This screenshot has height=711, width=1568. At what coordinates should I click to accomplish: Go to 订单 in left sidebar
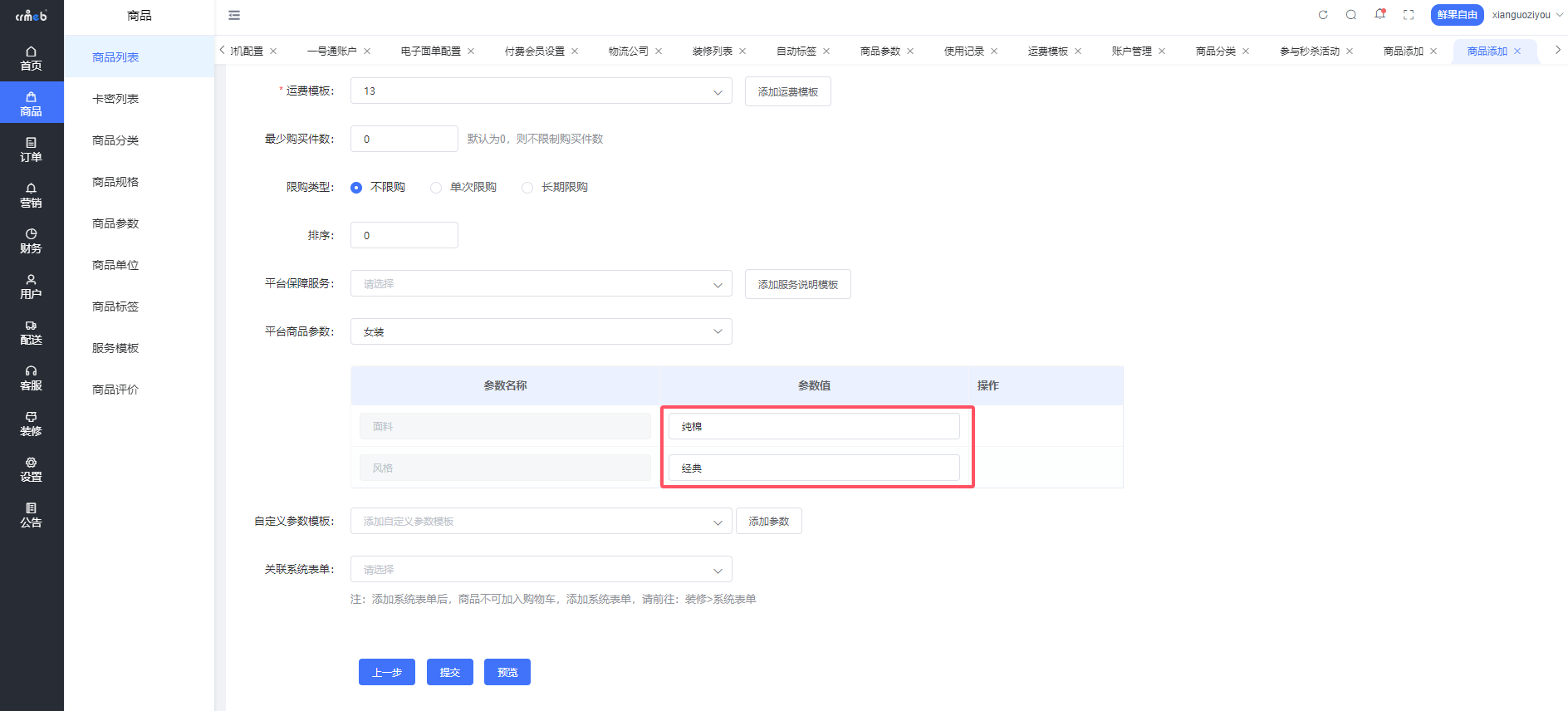32,149
